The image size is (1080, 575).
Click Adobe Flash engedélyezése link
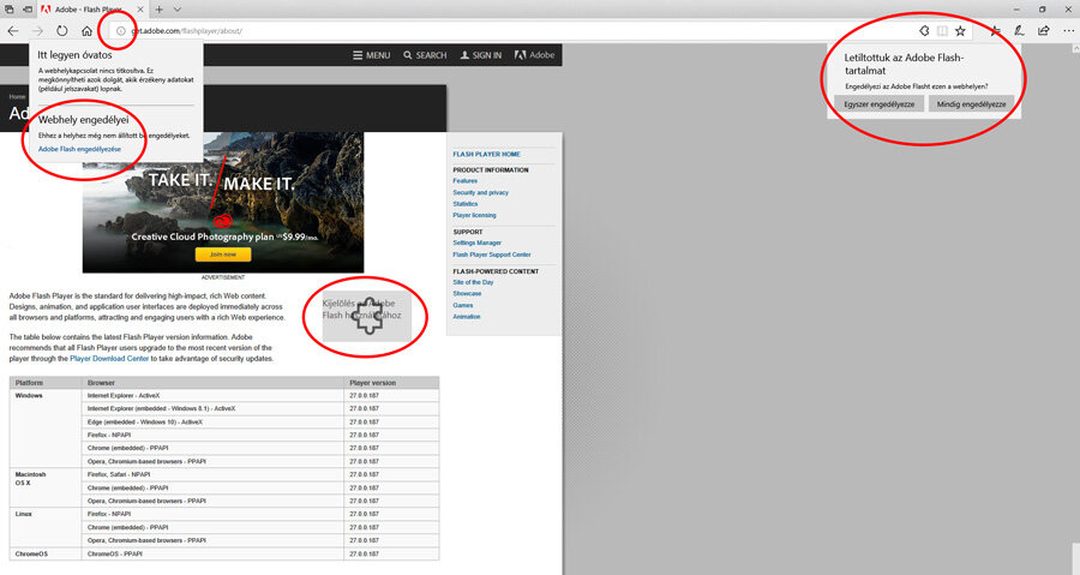pyautogui.click(x=79, y=149)
